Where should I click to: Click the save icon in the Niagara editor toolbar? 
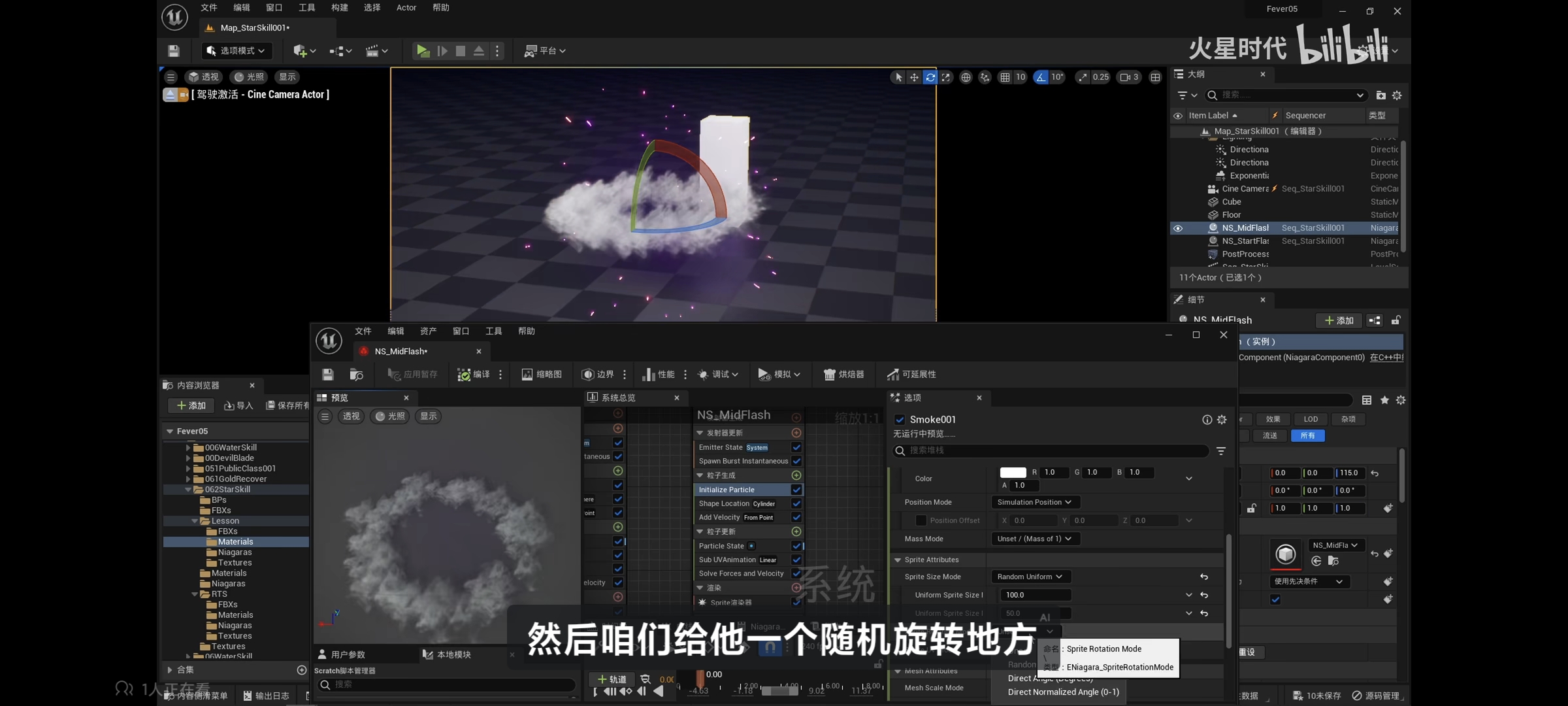[328, 375]
